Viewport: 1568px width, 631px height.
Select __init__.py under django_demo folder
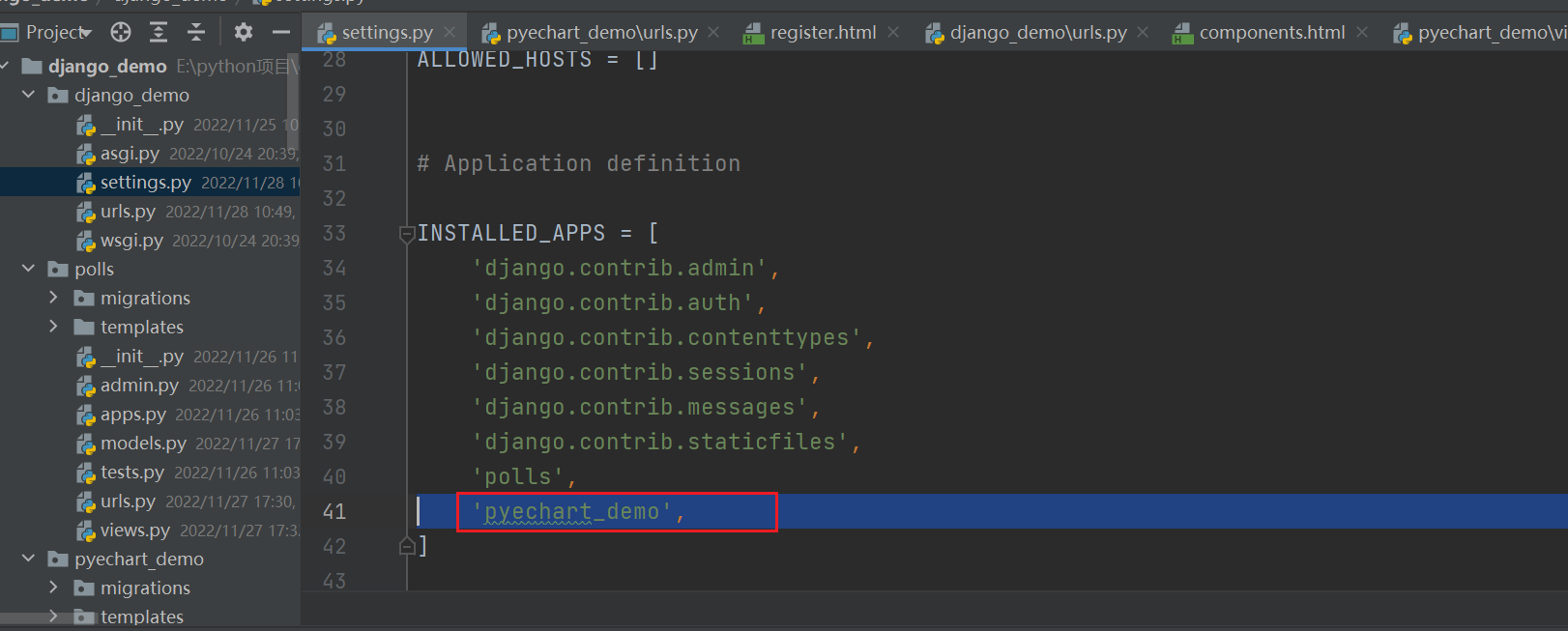pyautogui.click(x=142, y=124)
